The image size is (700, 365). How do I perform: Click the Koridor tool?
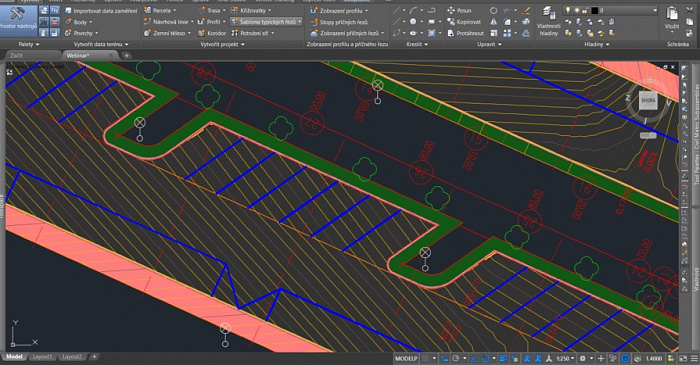pos(212,33)
